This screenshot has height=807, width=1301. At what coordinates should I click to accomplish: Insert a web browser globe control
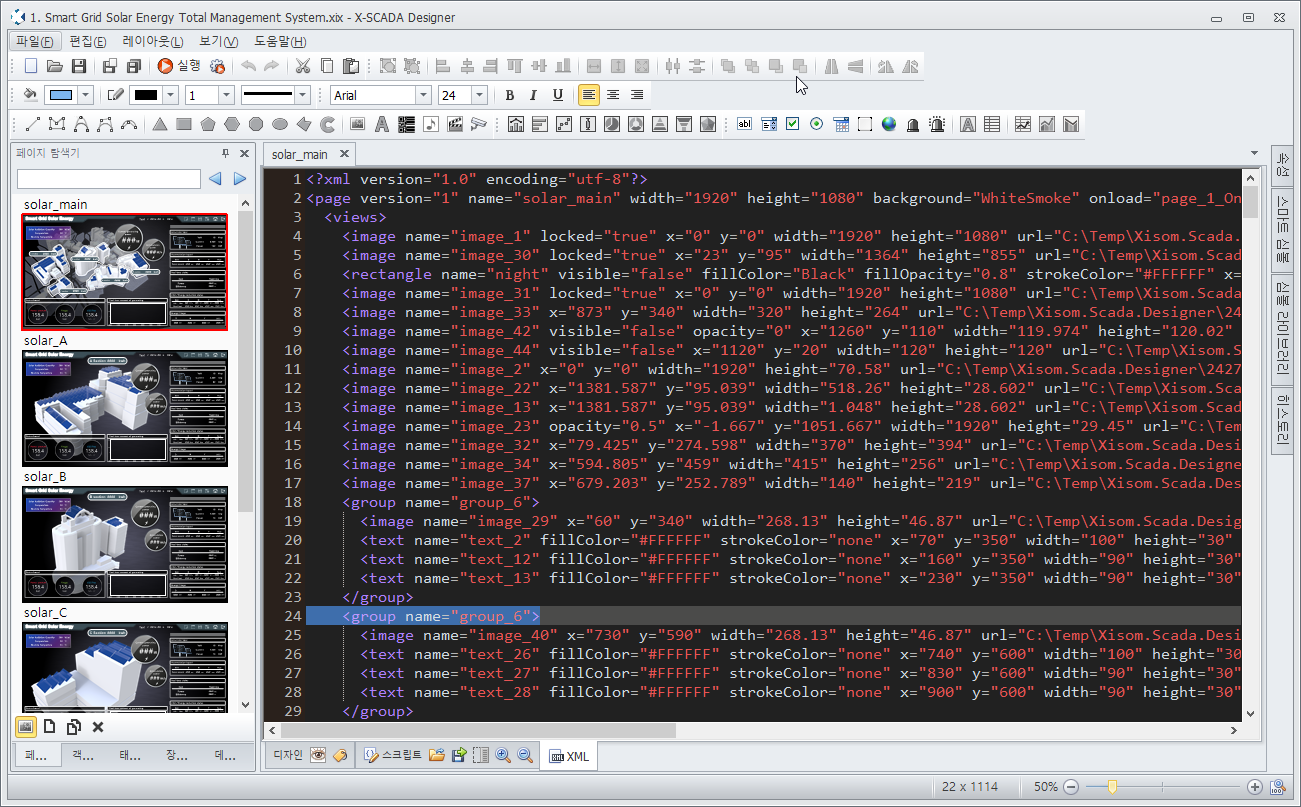889,124
